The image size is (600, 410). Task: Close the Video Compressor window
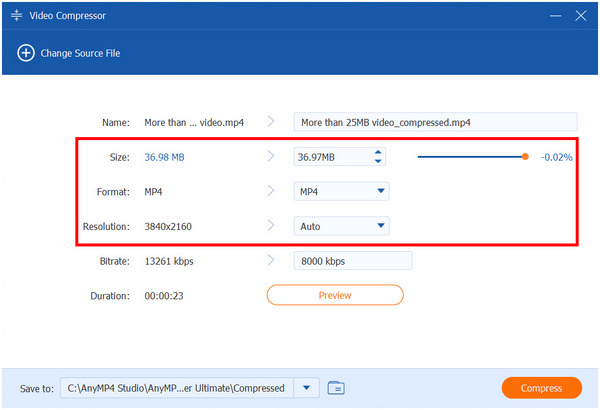(x=580, y=16)
